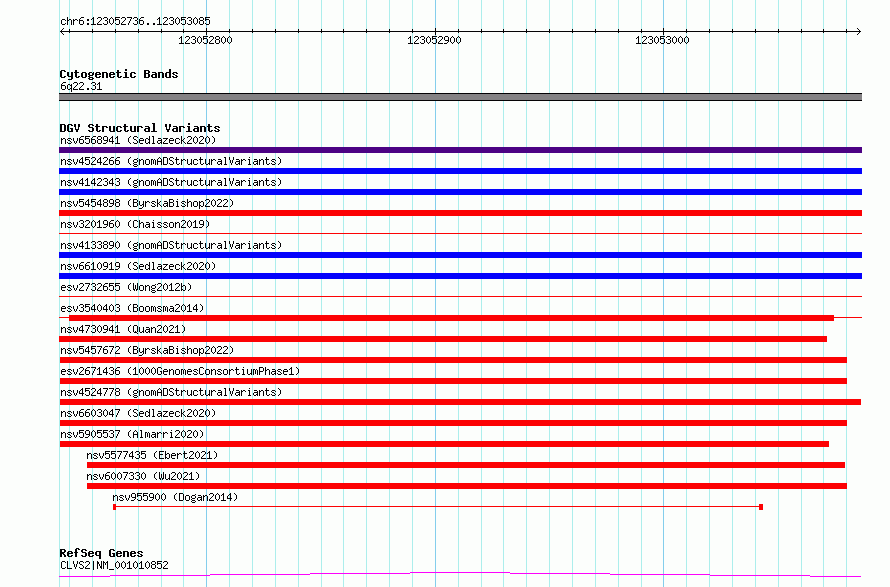Select the red nsv5905537 variant bar

(444, 444)
